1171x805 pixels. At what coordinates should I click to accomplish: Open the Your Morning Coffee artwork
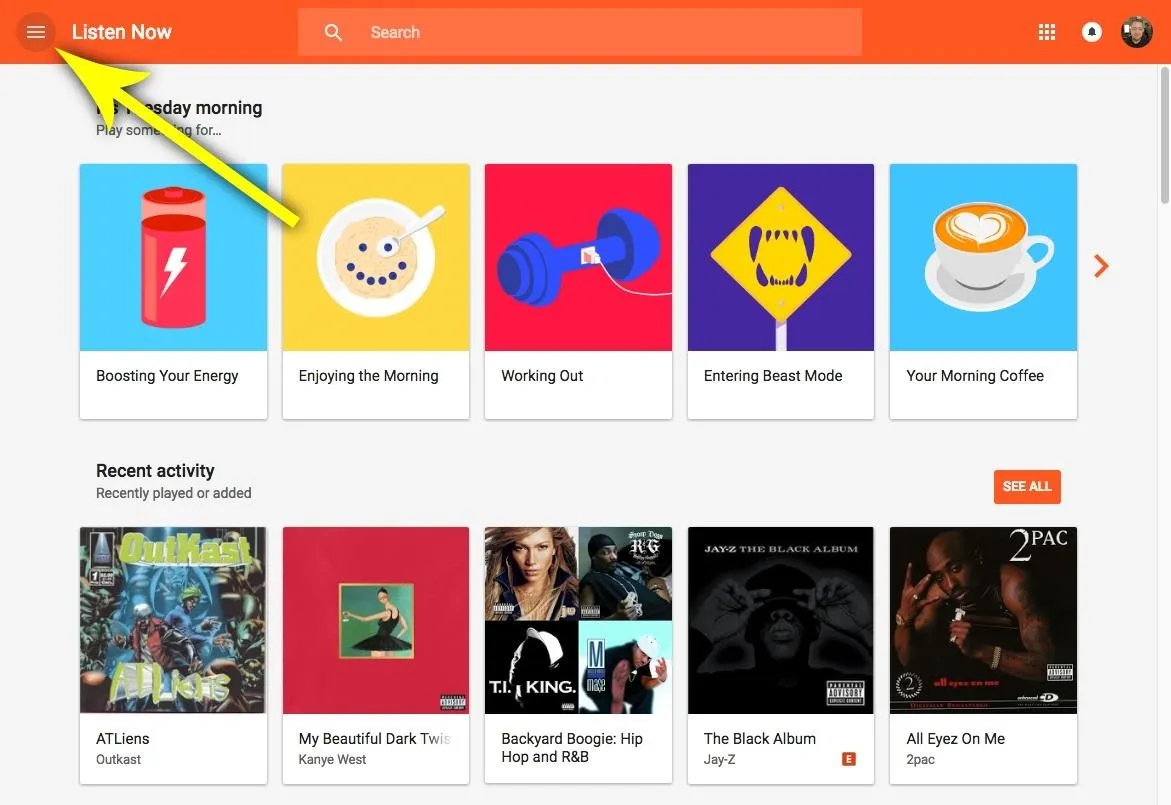pos(983,257)
